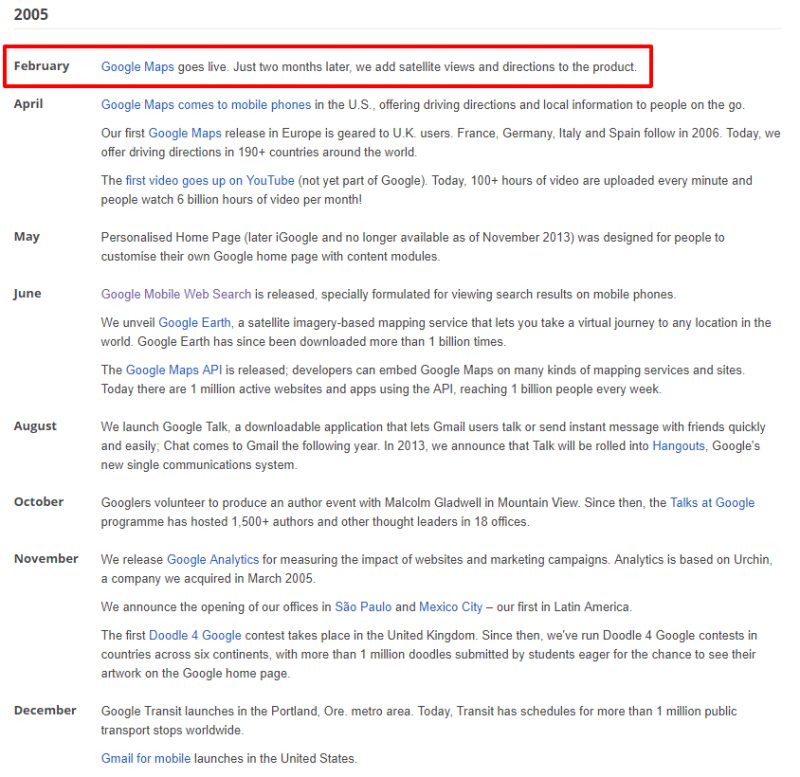
Task: Open 'Google Maps comes to mobile phones' link
Action: pyautogui.click(x=206, y=105)
